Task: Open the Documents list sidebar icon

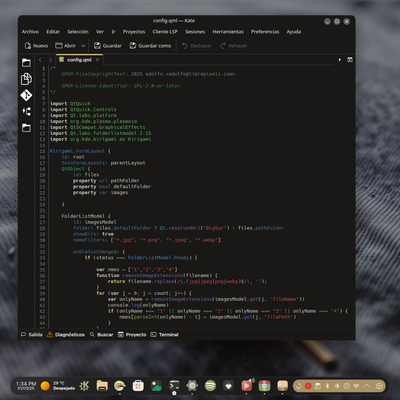Action: coord(26,79)
